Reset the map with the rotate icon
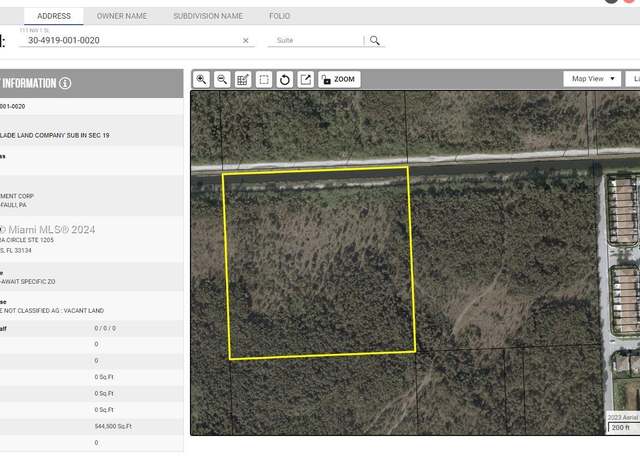This screenshot has height=459, width=640. tap(284, 79)
